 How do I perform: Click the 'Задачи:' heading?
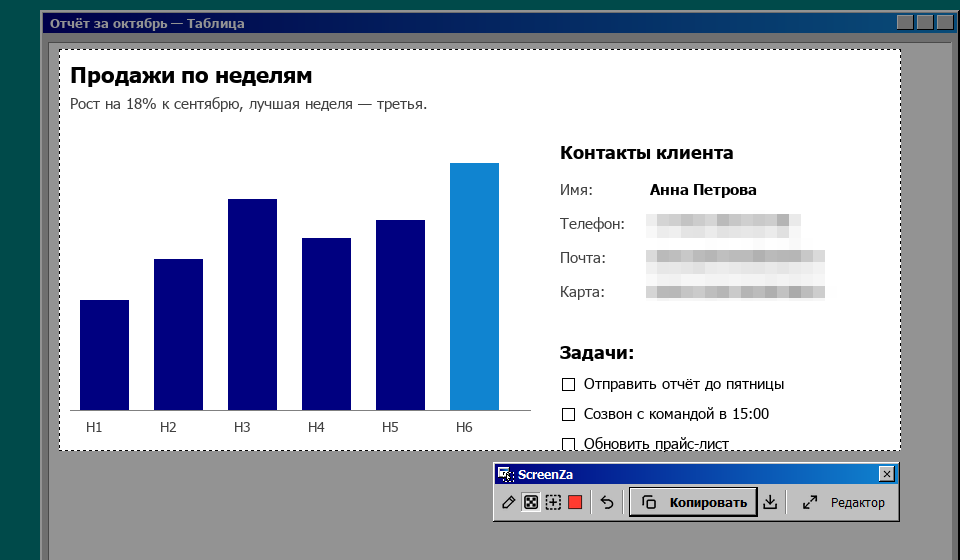[x=597, y=353]
